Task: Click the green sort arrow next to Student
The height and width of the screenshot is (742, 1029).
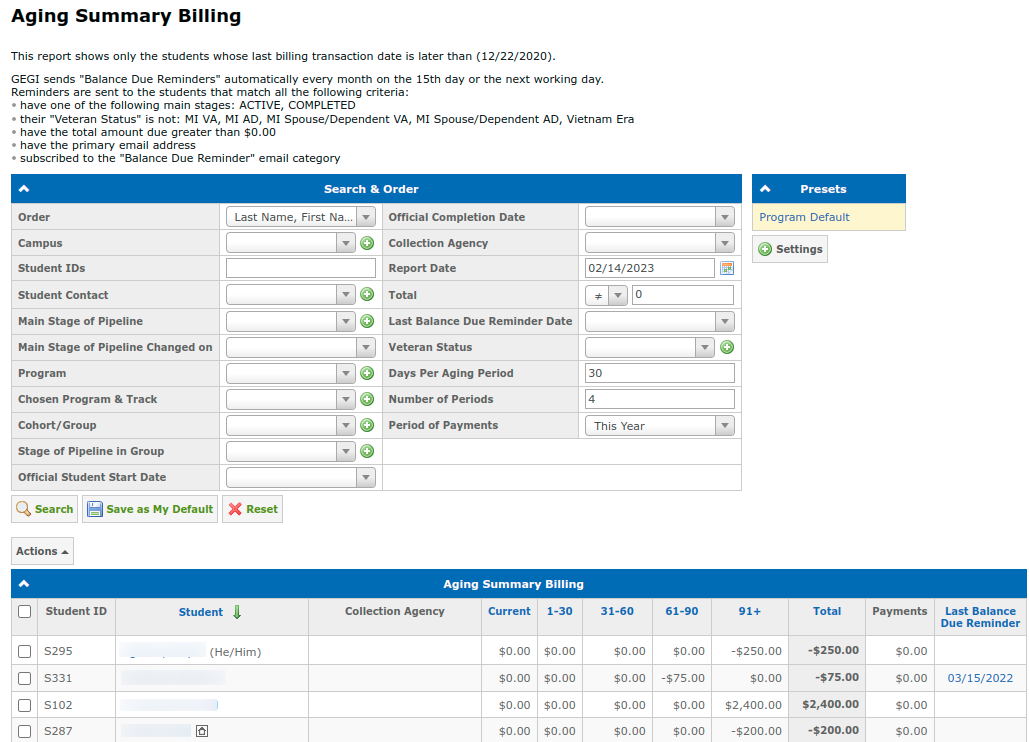Action: click(237, 612)
